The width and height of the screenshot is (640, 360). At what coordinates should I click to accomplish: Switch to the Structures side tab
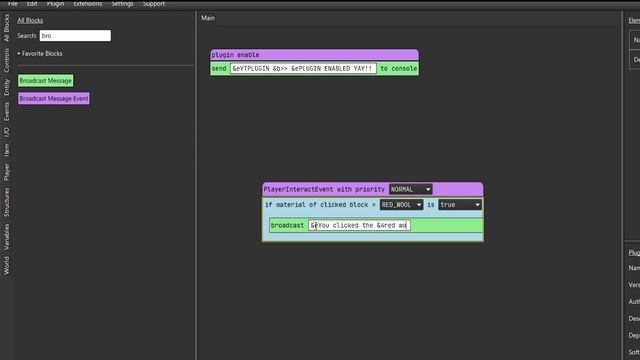tap(7, 202)
